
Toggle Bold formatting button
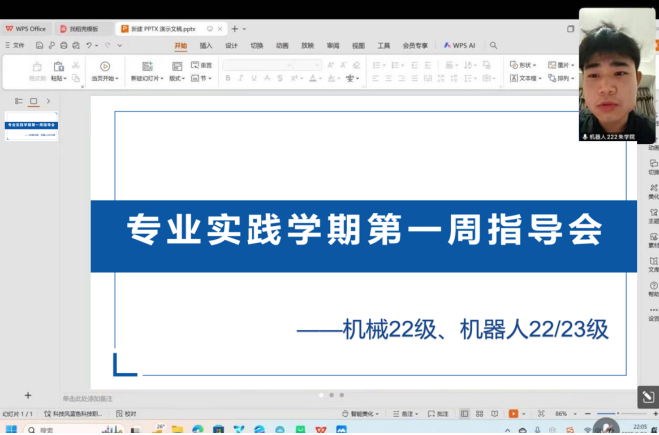(x=228, y=78)
